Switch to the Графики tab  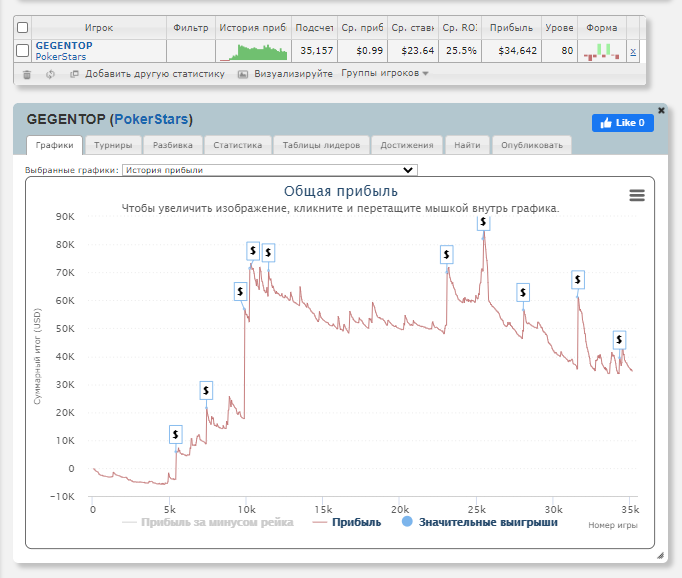coord(54,145)
